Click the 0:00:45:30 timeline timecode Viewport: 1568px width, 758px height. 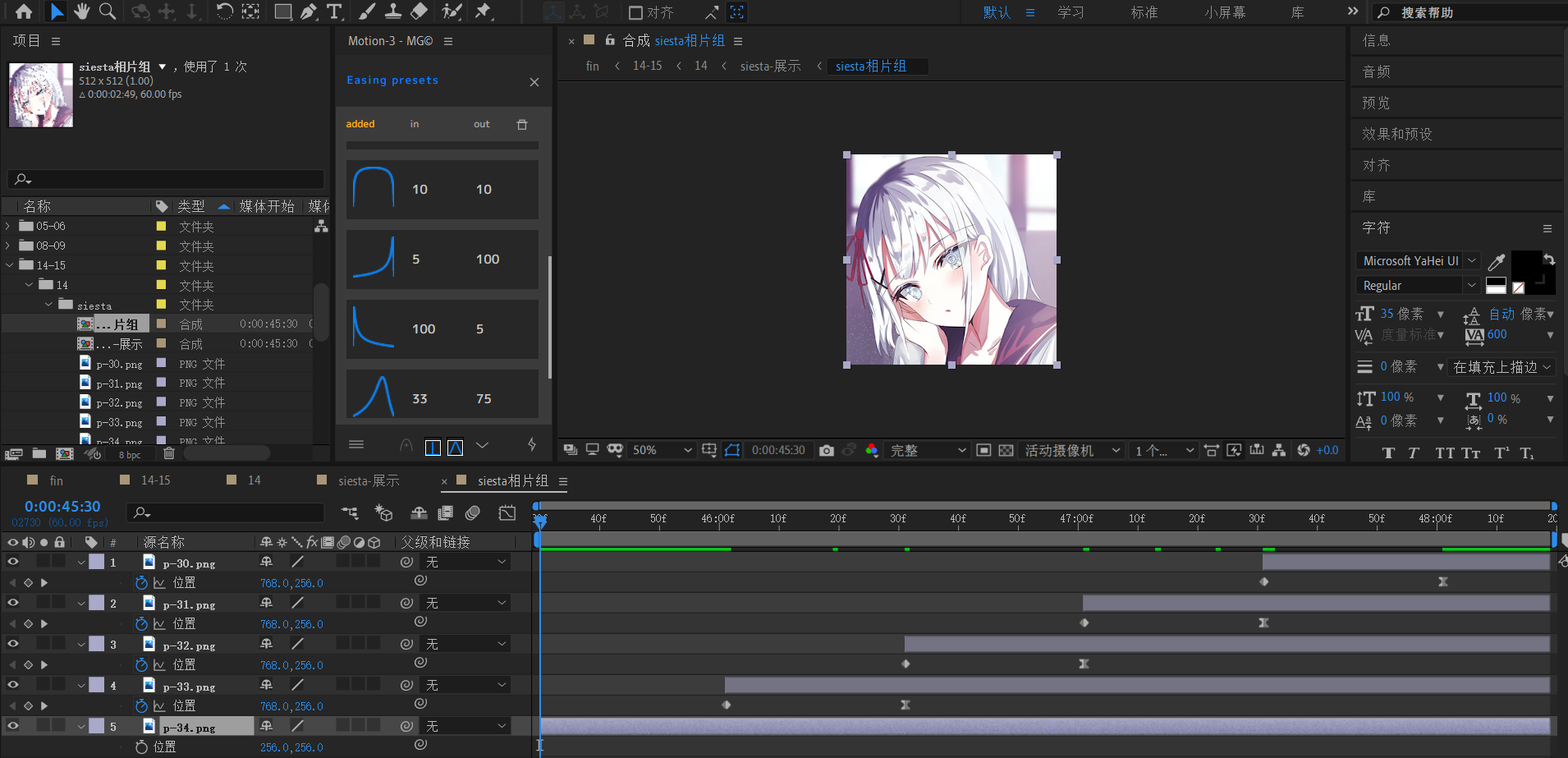point(62,507)
